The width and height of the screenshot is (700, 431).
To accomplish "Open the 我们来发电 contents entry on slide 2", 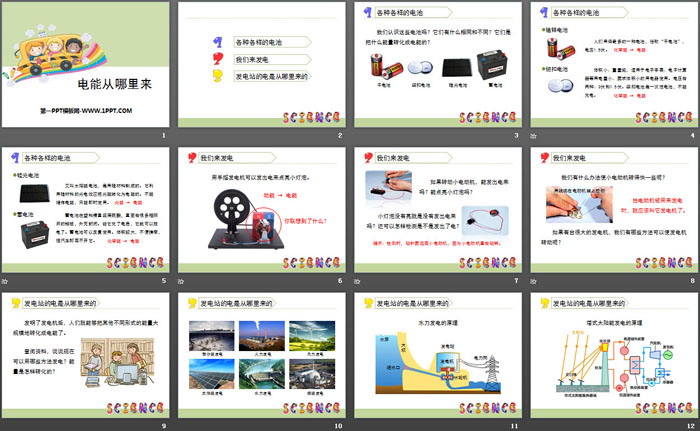I will [255, 60].
